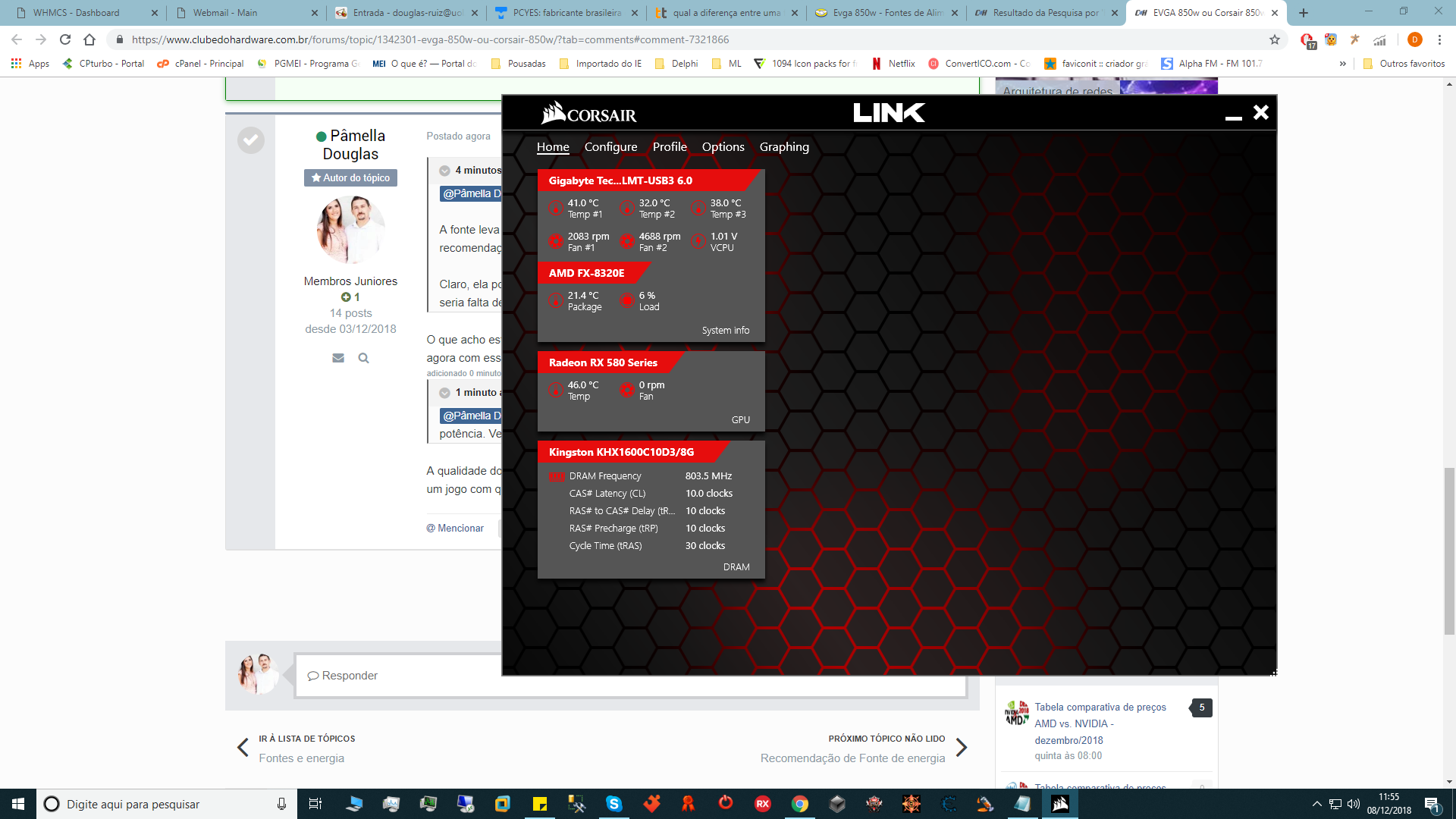Viewport: 1456px width, 819px height.
Task: Open the Chrome three-dot menu
Action: (1439, 39)
